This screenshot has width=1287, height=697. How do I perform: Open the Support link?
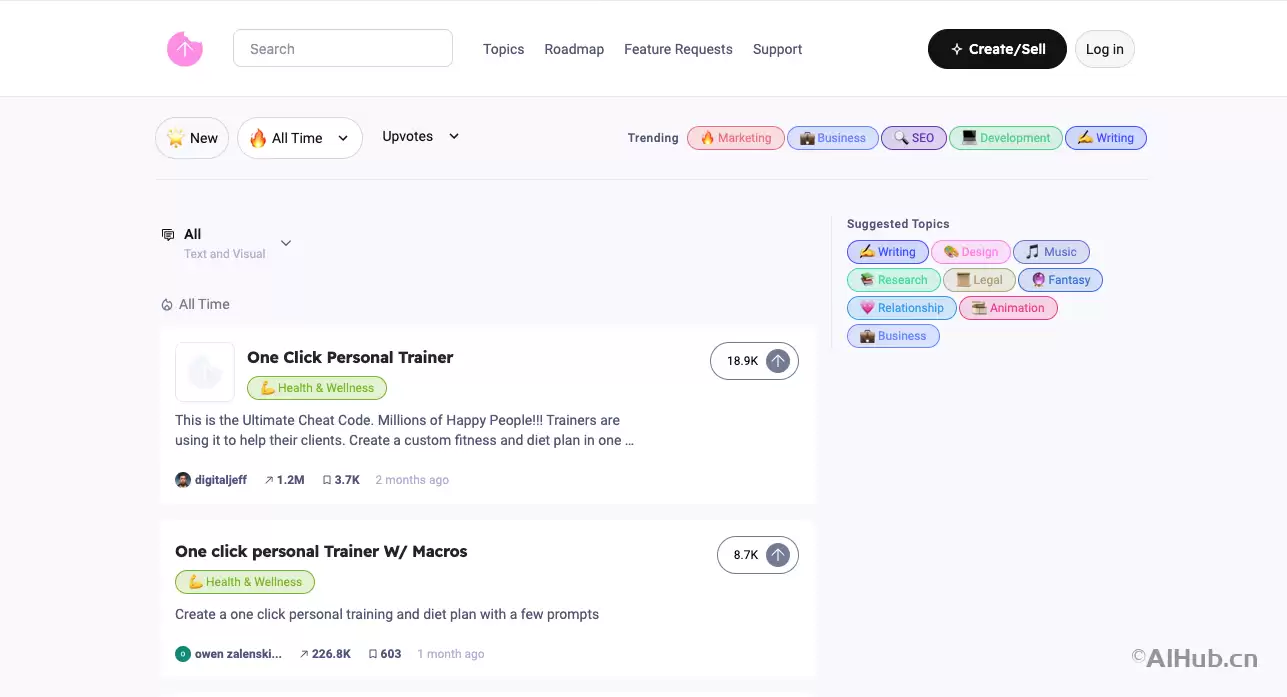(x=777, y=49)
